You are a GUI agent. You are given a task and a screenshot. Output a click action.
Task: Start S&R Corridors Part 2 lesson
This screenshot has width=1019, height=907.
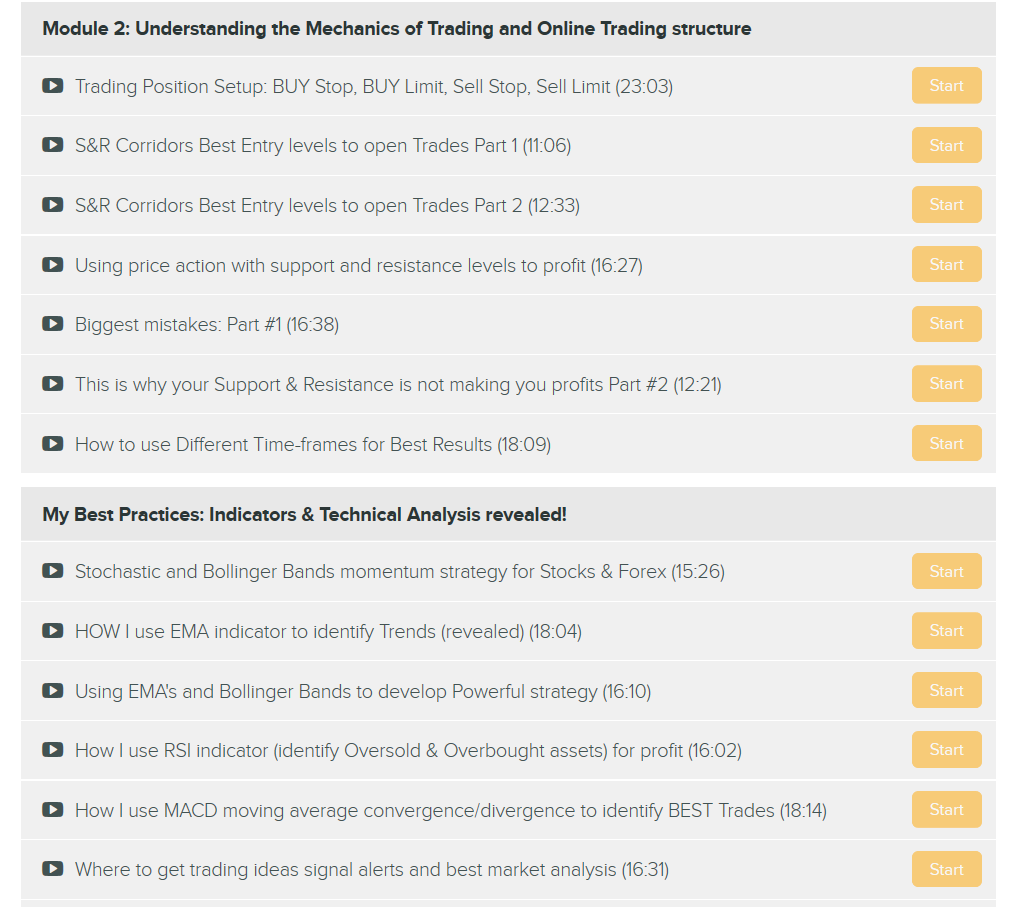(946, 205)
